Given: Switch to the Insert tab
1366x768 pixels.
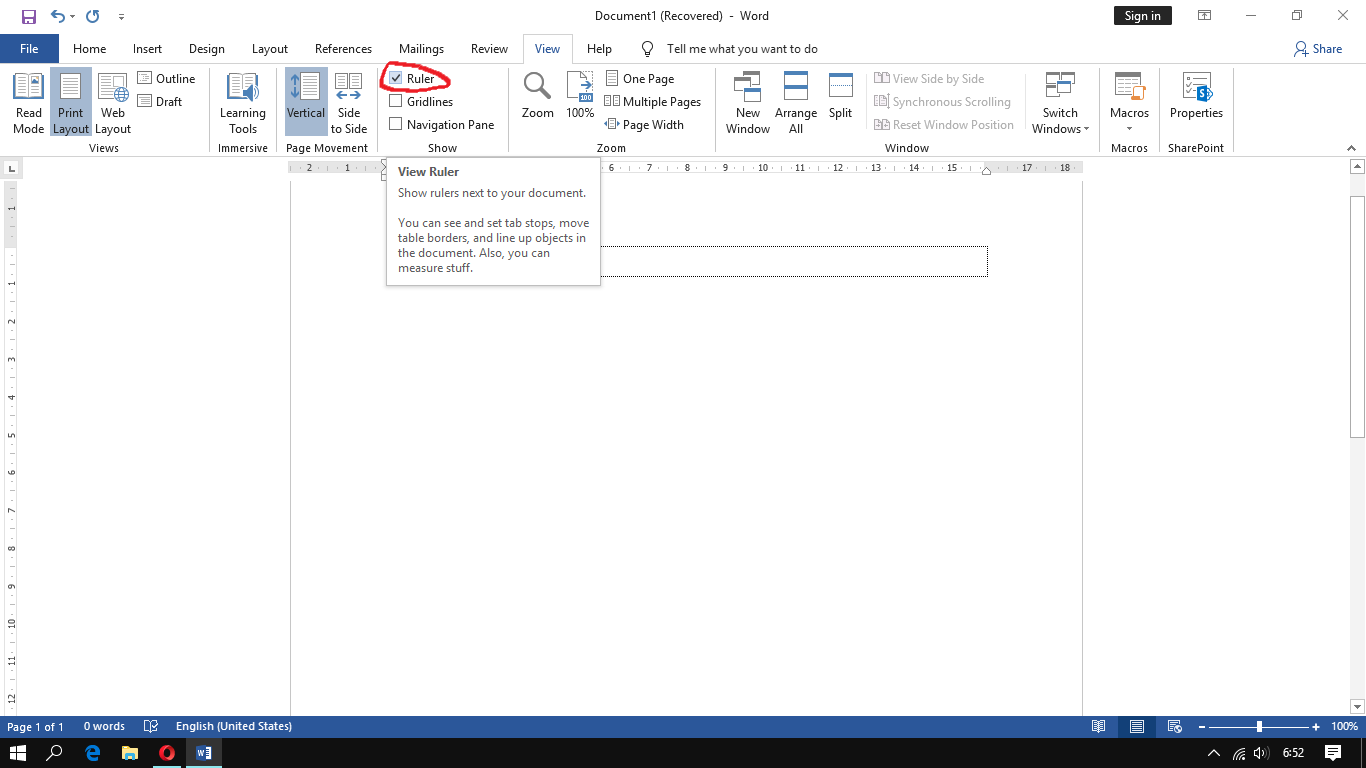Looking at the screenshot, I should [147, 49].
